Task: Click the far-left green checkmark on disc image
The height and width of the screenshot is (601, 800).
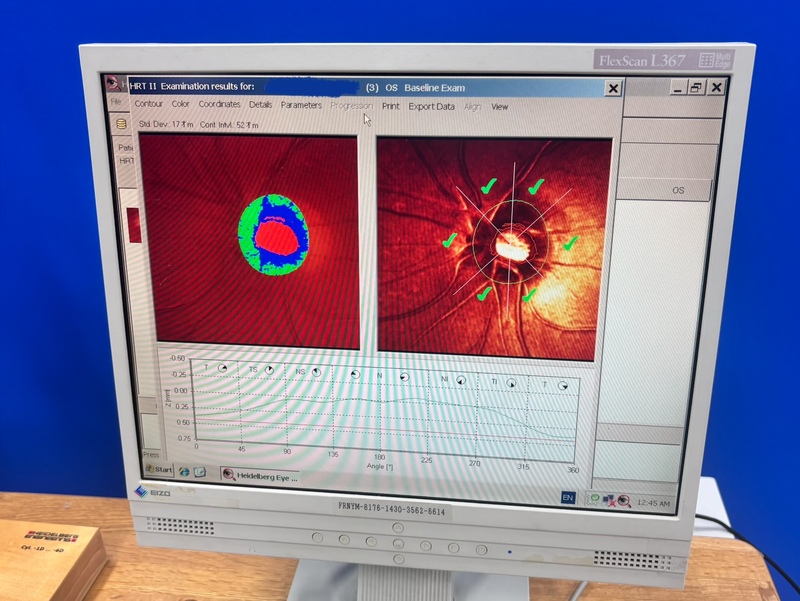Action: 450,240
